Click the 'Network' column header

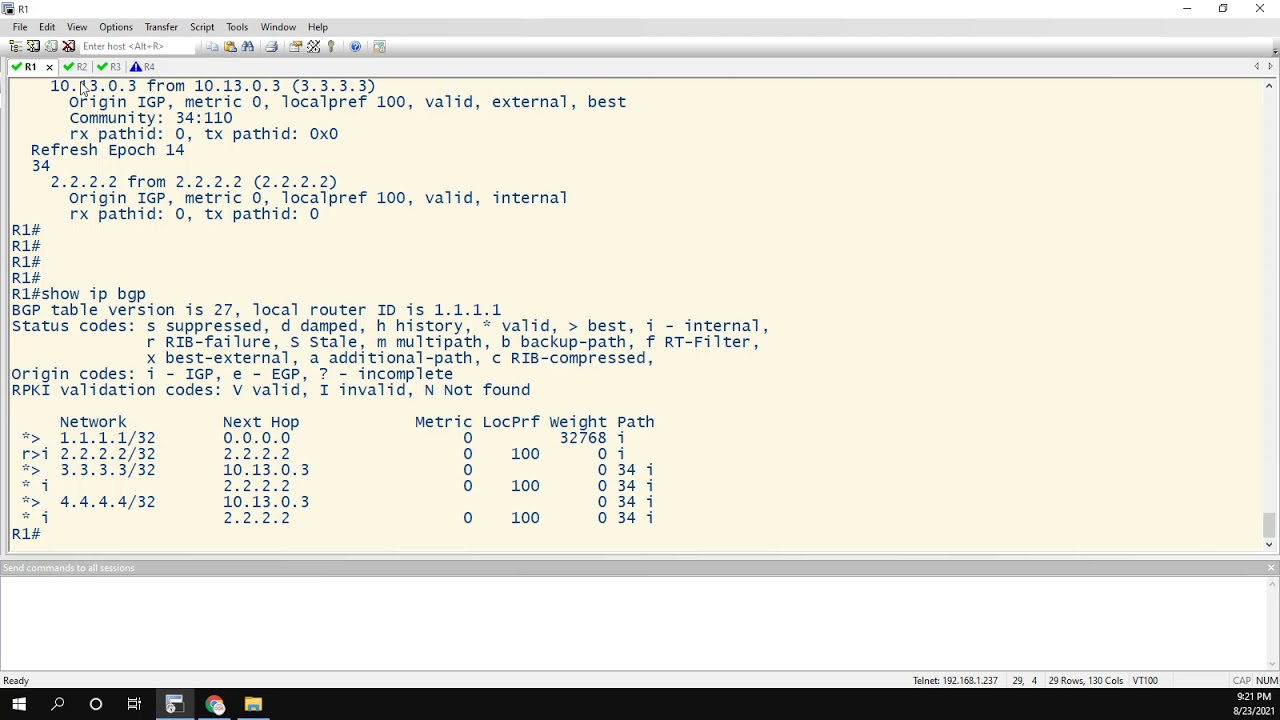click(x=93, y=422)
